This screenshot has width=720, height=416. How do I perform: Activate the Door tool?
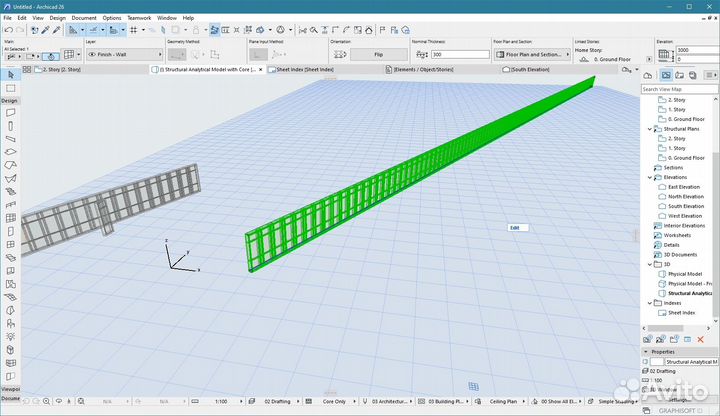[x=11, y=231]
